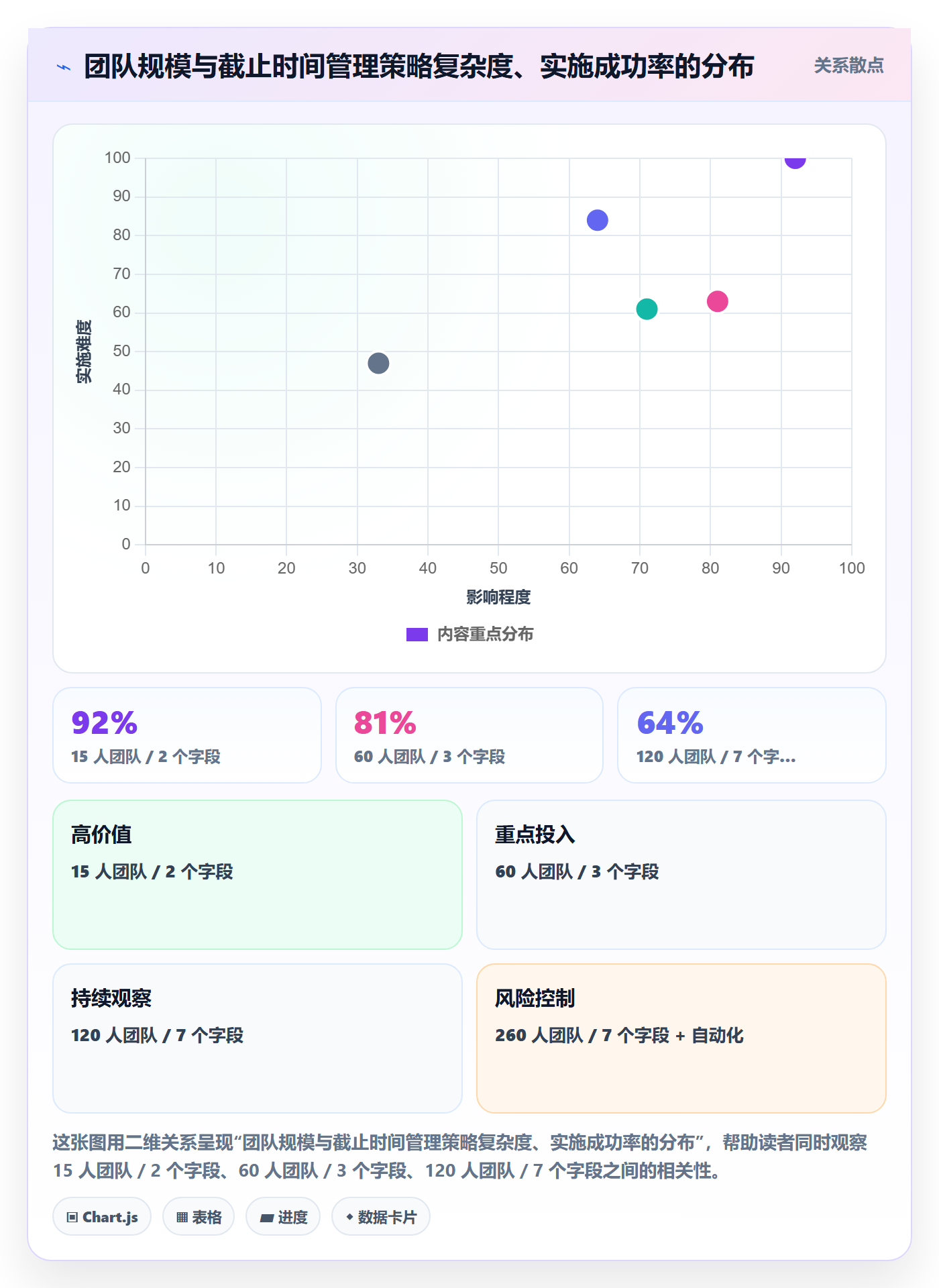Image resolution: width=939 pixels, height=1288 pixels.
Task: Click the bar icon on 进度 chip
Action: click(x=267, y=1218)
